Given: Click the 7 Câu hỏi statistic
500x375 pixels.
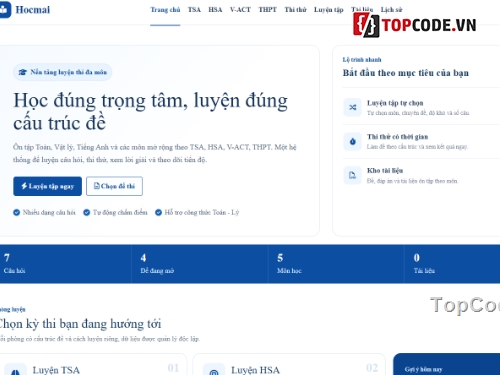Looking at the screenshot, I should (65, 264).
